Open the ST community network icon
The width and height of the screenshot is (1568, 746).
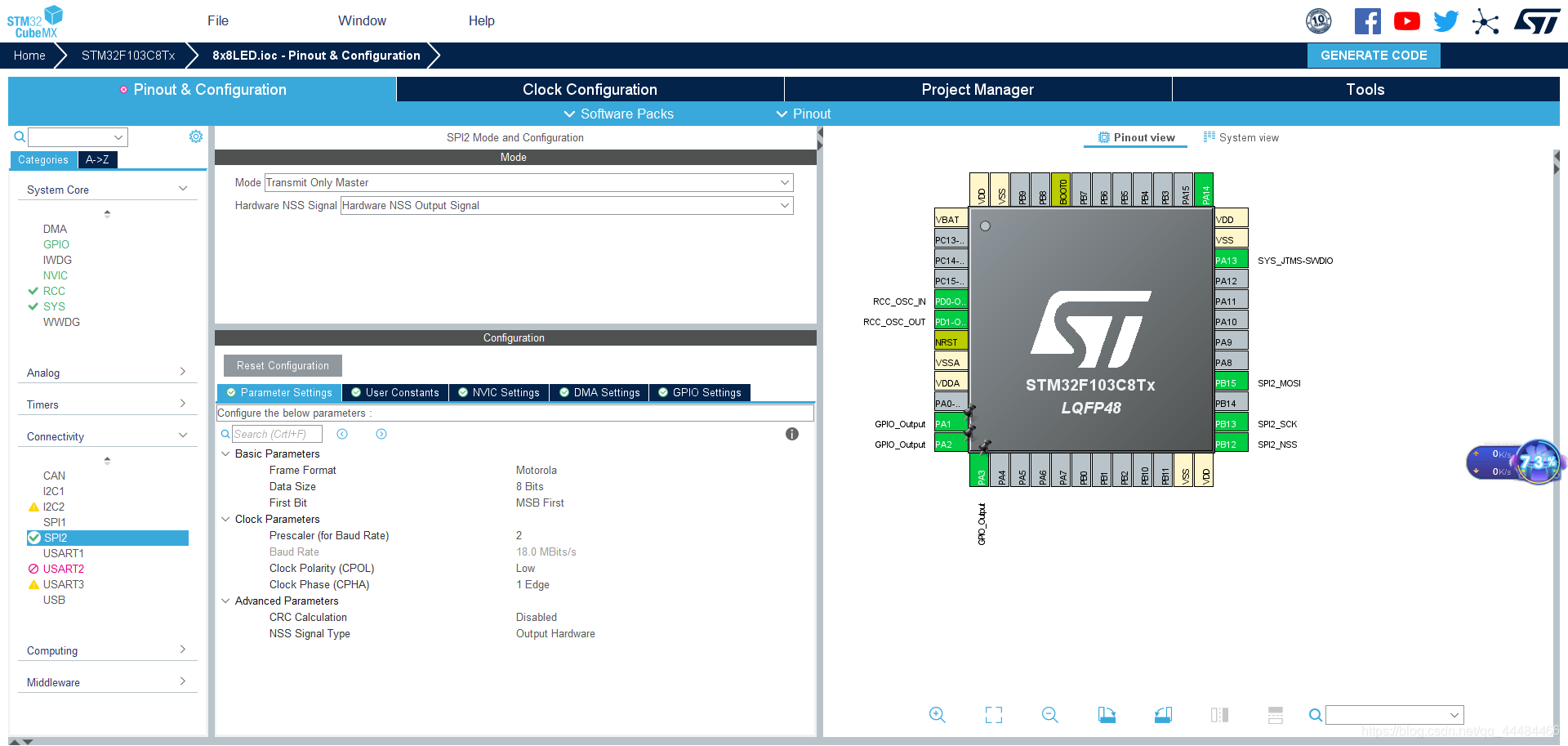[1486, 21]
